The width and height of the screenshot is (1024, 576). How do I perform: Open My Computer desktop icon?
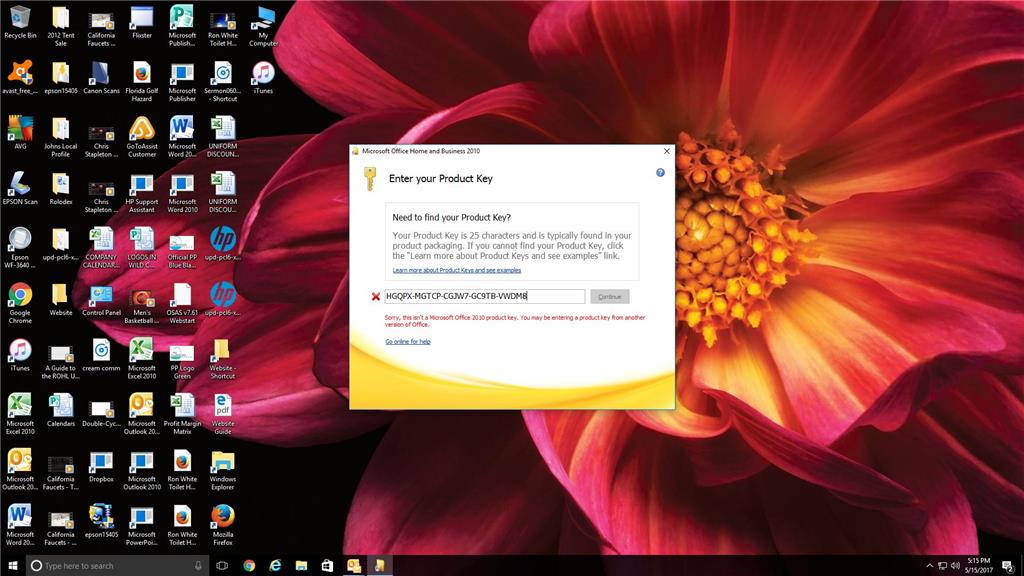pos(263,26)
